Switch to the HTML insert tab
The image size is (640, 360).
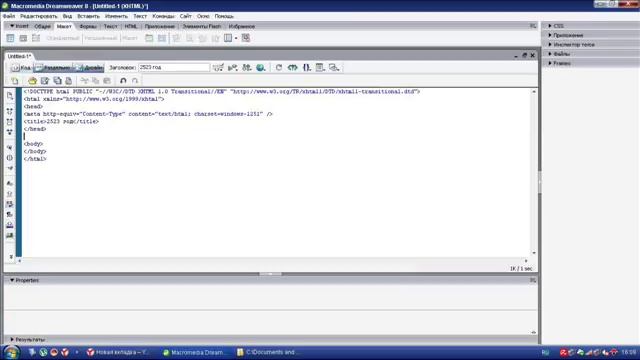131,27
